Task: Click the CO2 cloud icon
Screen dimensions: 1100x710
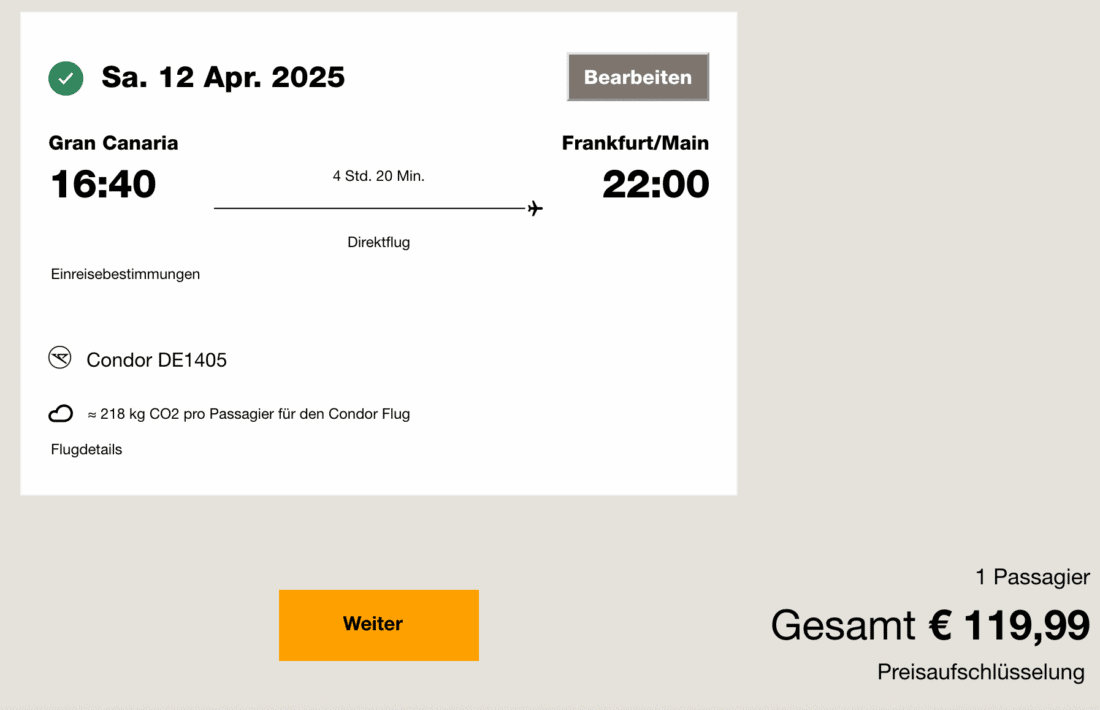Action: 61,414
